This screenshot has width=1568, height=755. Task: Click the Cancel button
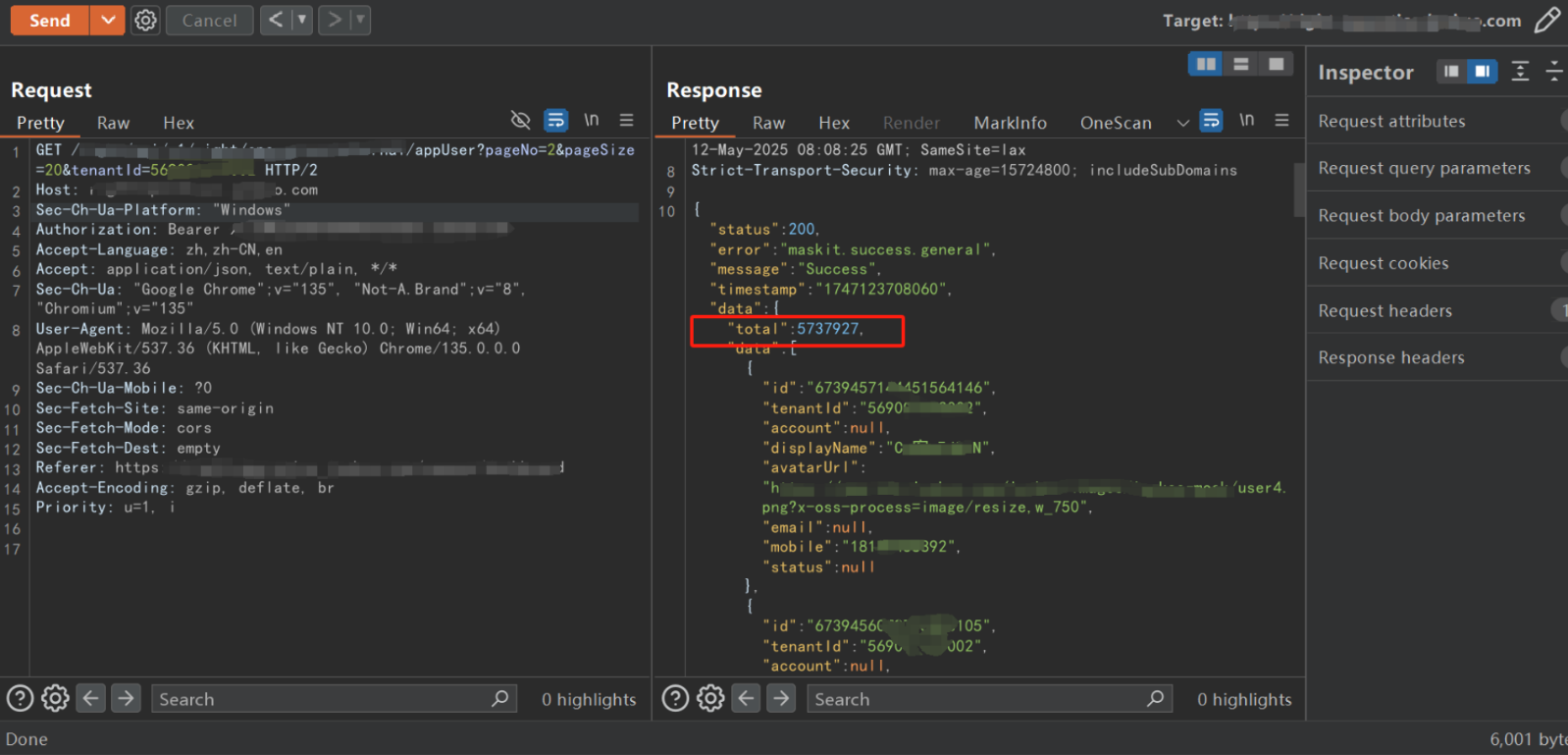tap(209, 20)
